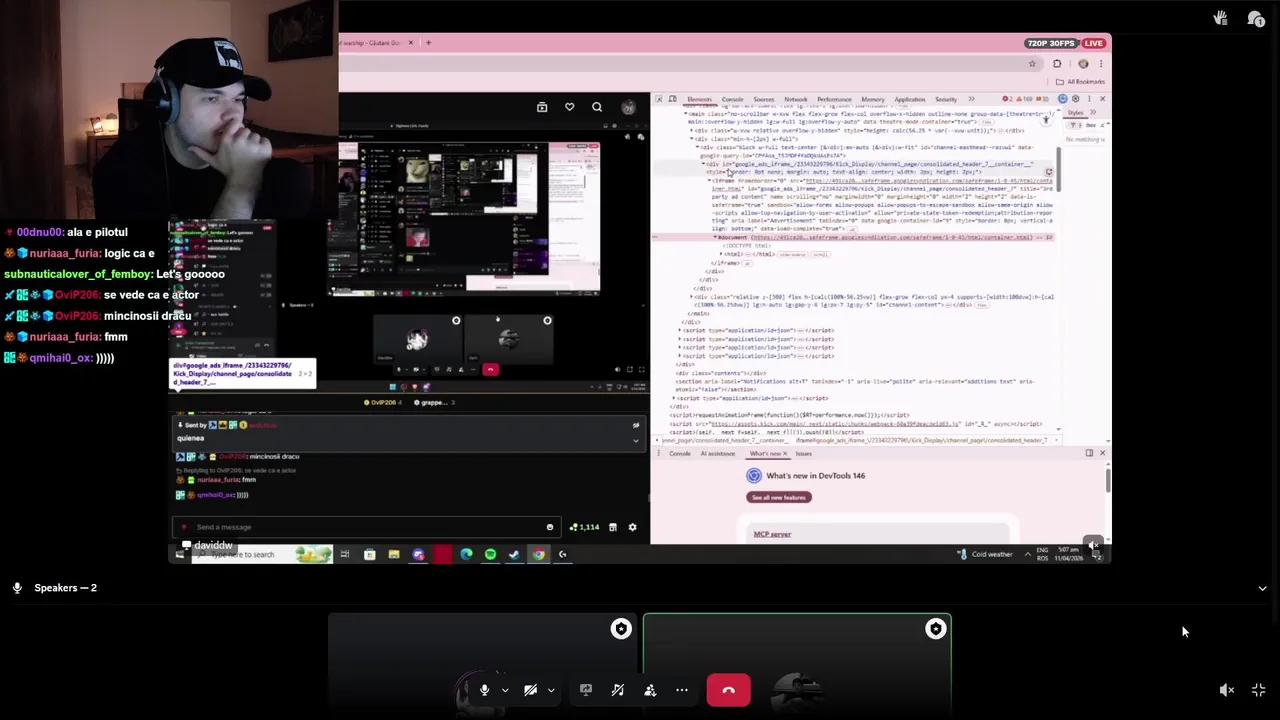The image size is (1280, 720).
Task: Collapse the Speakers — 2 section chevron
Action: tap(1262, 588)
